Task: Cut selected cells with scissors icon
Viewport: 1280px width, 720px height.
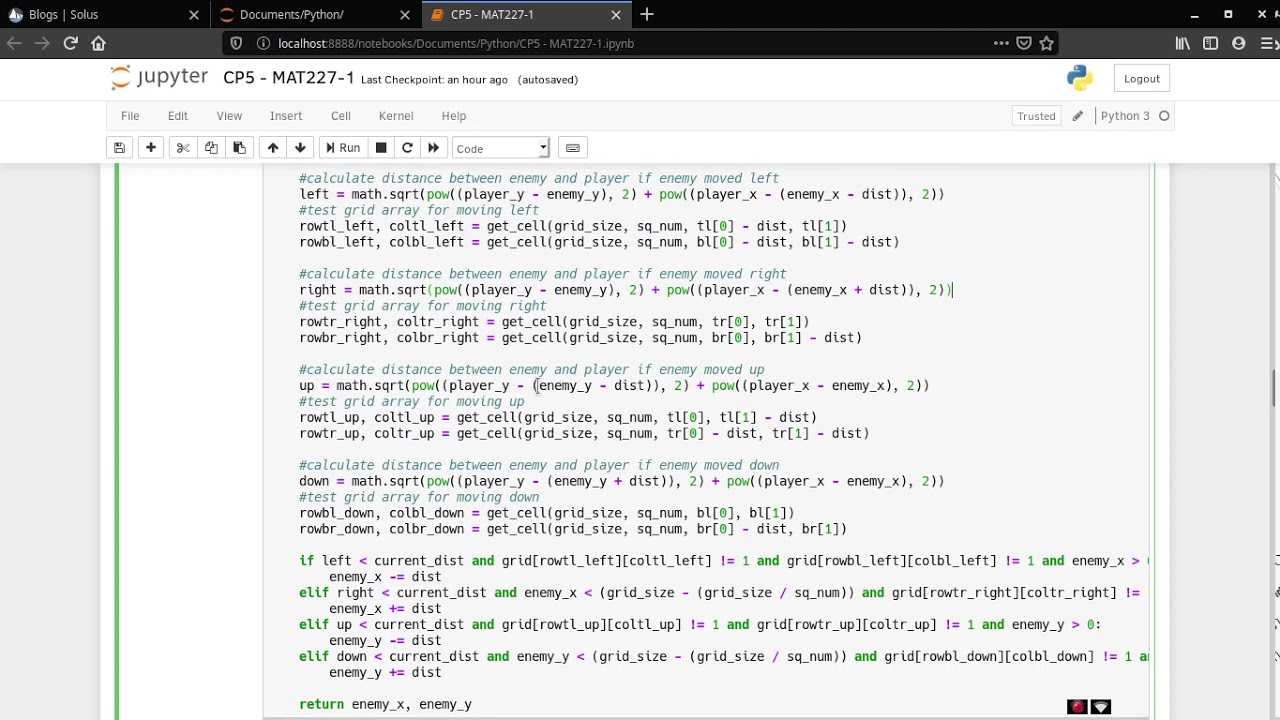Action: pyautogui.click(x=183, y=148)
